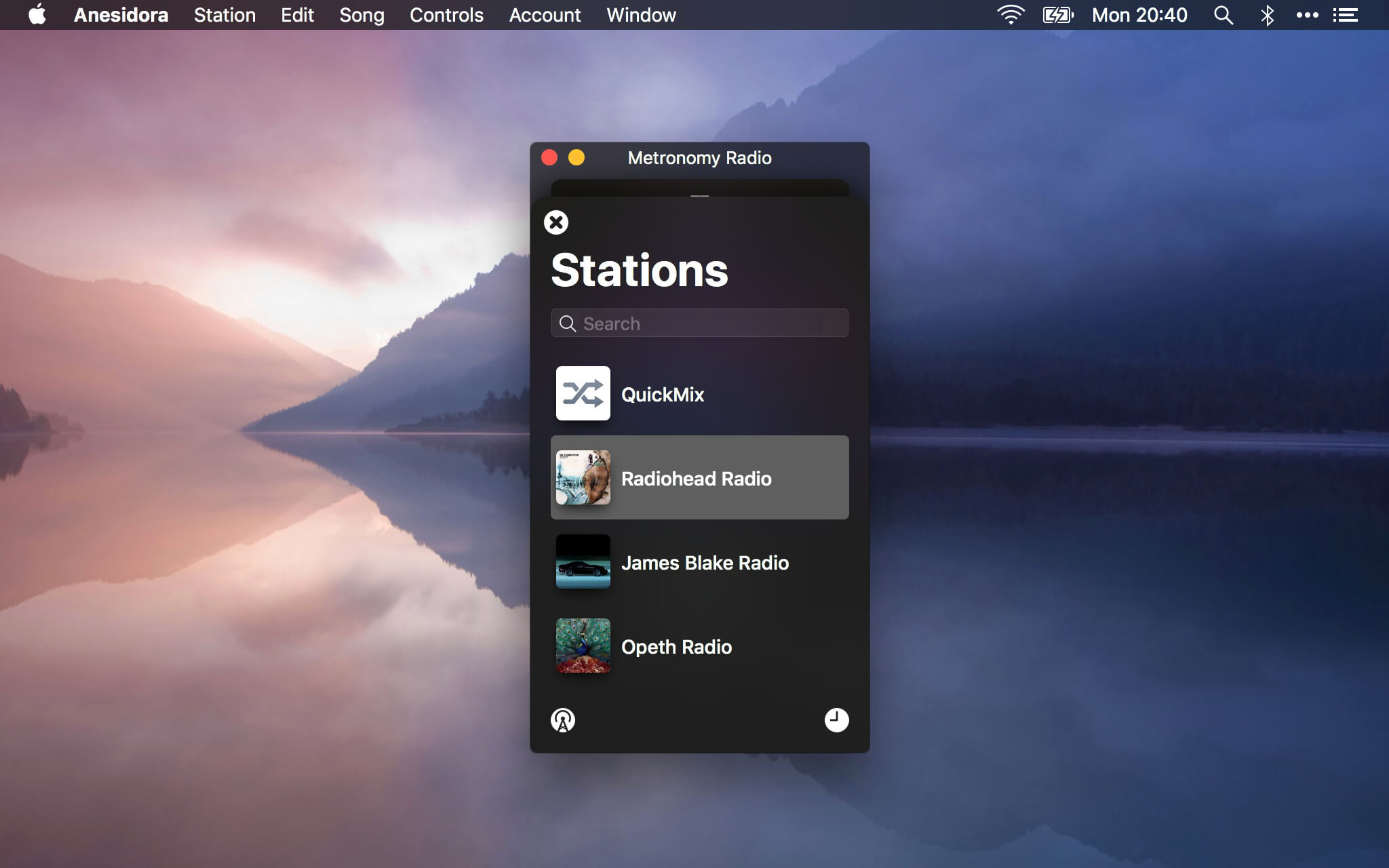The height and width of the screenshot is (868, 1389).
Task: Click the Radiohead Radio album thumbnail
Action: (x=583, y=477)
